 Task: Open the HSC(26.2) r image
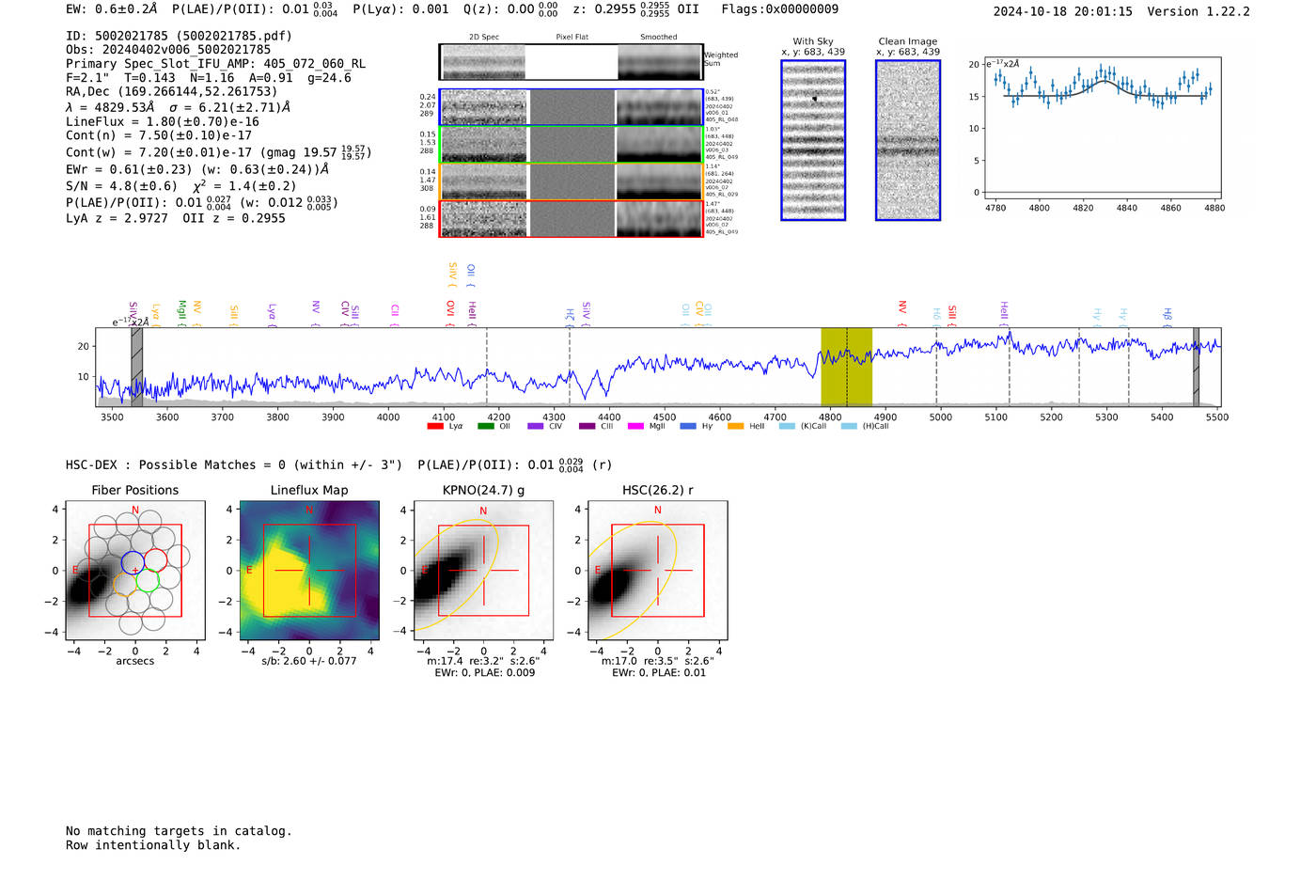[657, 571]
